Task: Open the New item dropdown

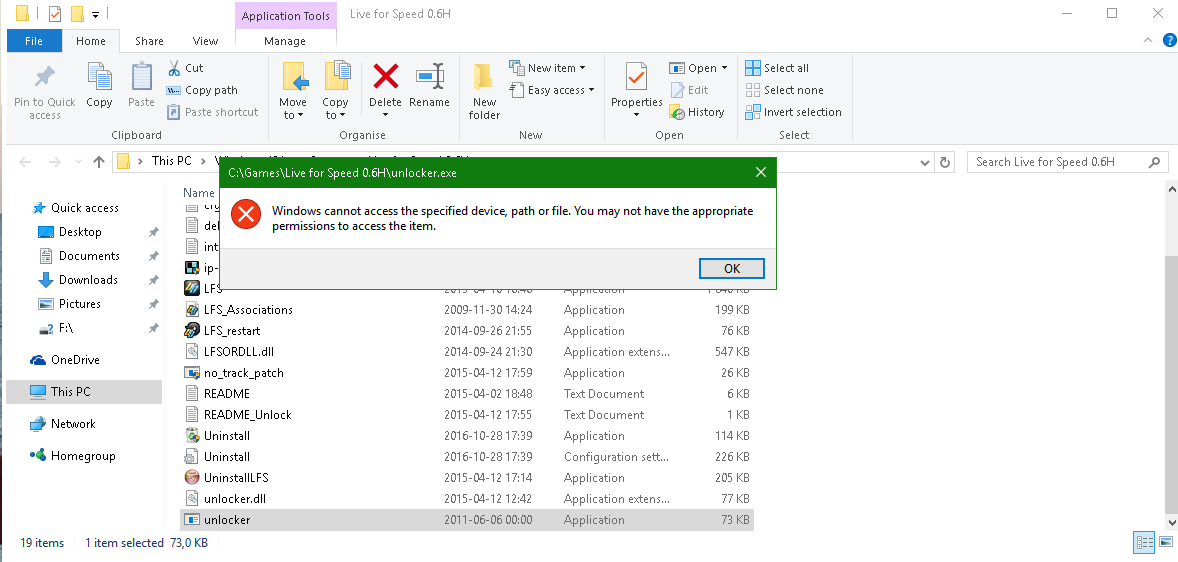Action: click(x=547, y=68)
